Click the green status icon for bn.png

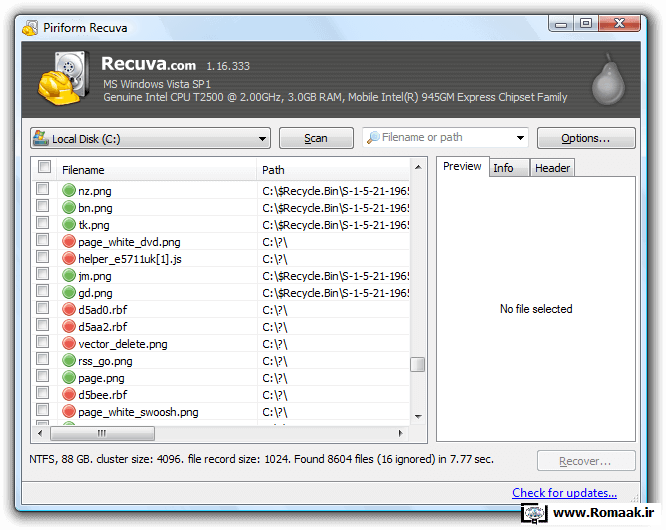pyautogui.click(x=69, y=207)
